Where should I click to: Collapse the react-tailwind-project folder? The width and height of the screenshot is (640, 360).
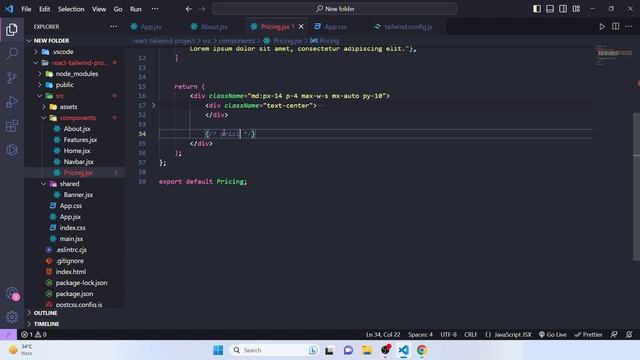tap(80, 63)
